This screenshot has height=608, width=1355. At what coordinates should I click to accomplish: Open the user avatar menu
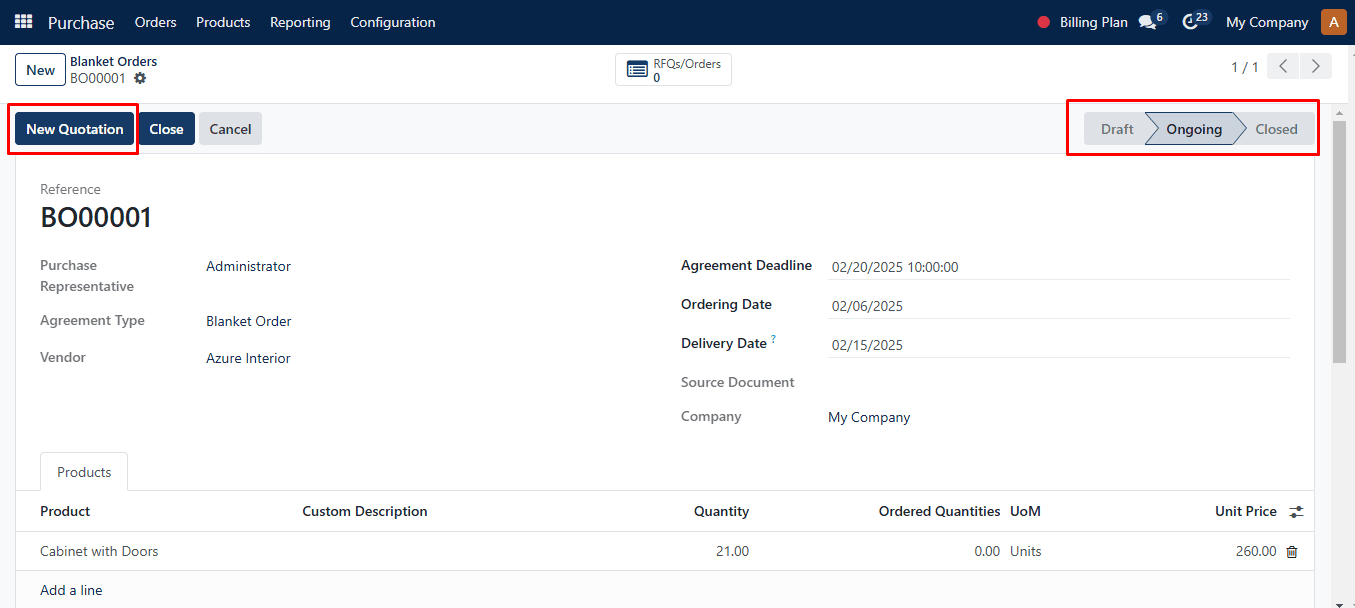tap(1333, 22)
